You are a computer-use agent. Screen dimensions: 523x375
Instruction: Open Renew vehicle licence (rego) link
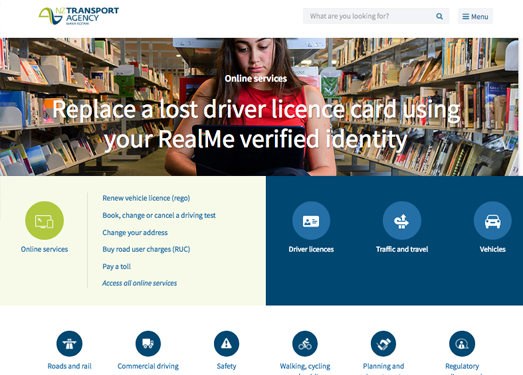pyautogui.click(x=146, y=198)
